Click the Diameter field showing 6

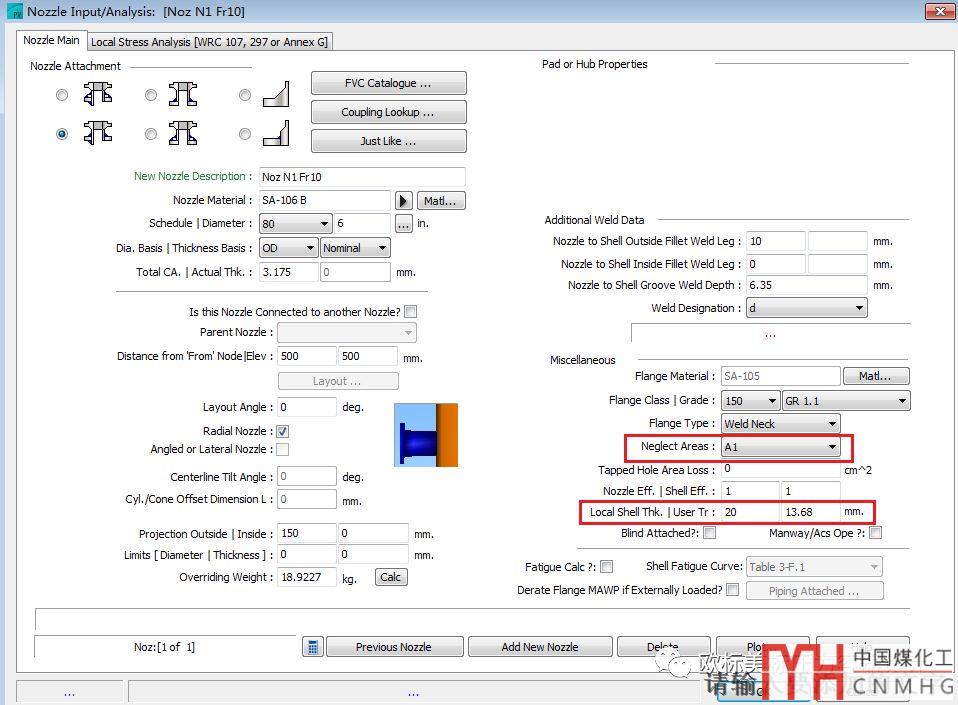[x=362, y=224]
